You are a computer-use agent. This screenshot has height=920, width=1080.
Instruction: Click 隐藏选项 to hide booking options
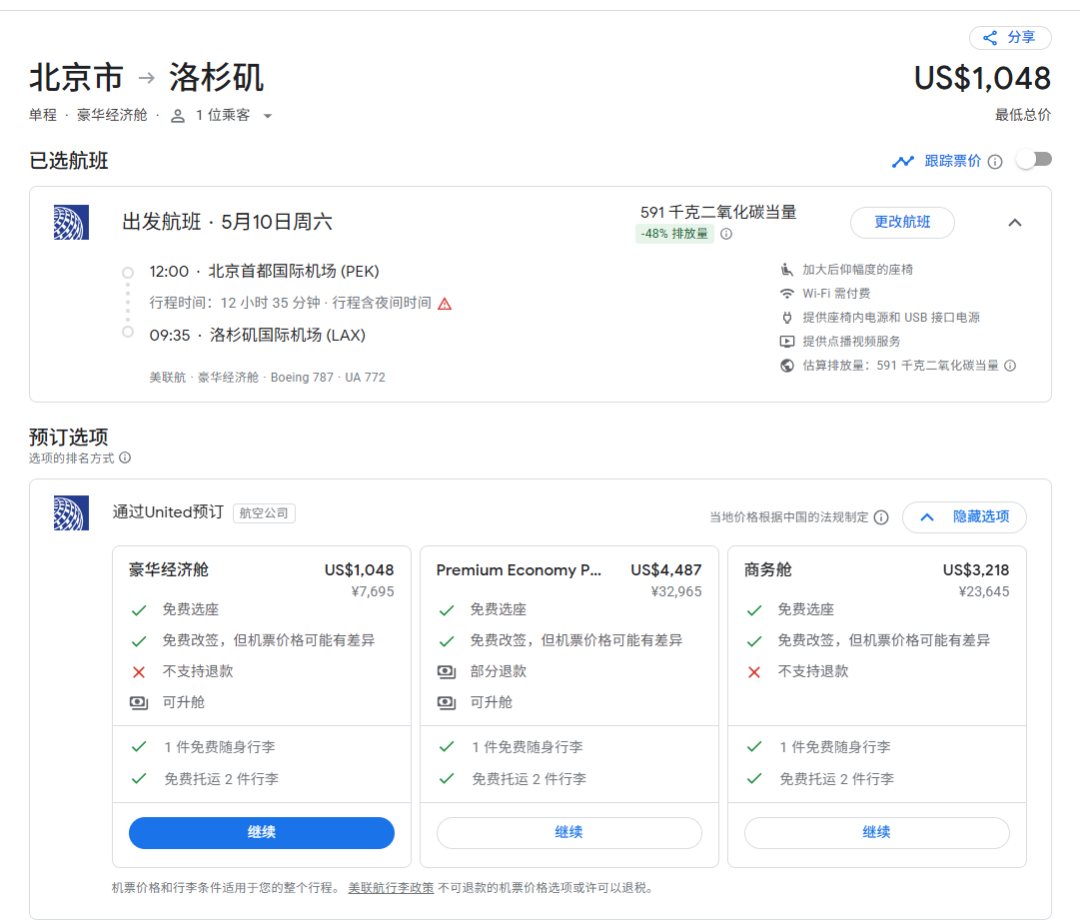tap(964, 517)
